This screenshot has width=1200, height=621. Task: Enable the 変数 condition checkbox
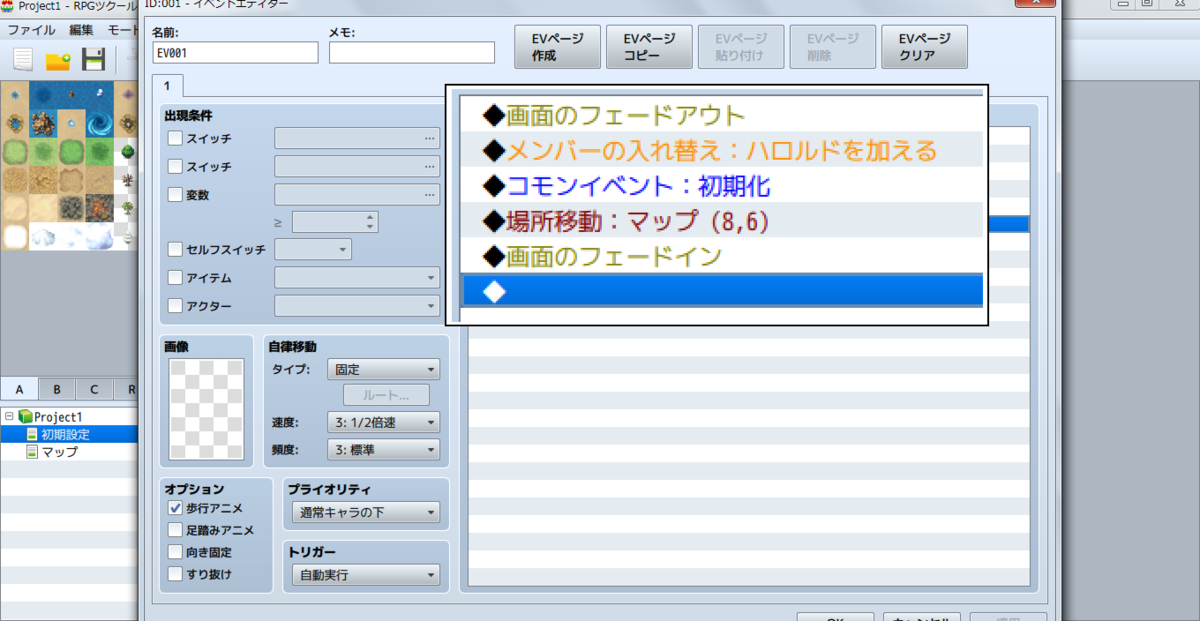coord(176,194)
